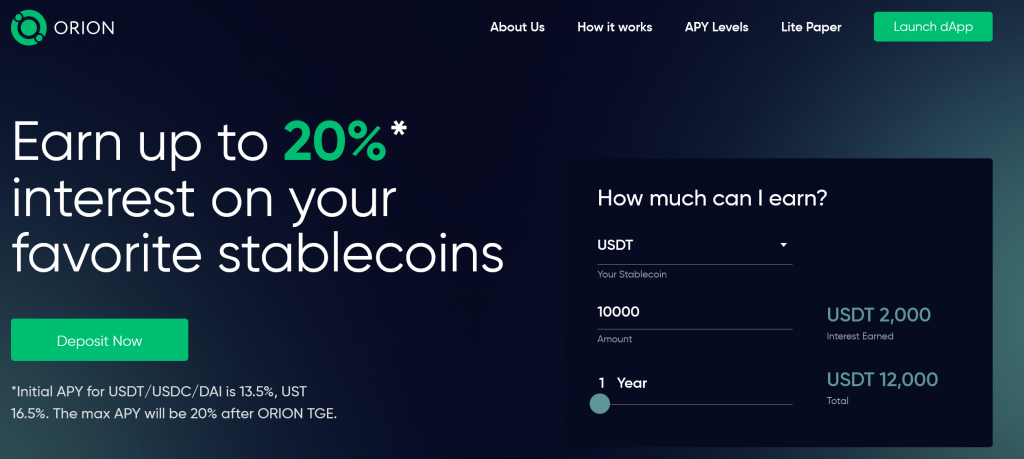Launch the dApp from the header button

click(933, 27)
